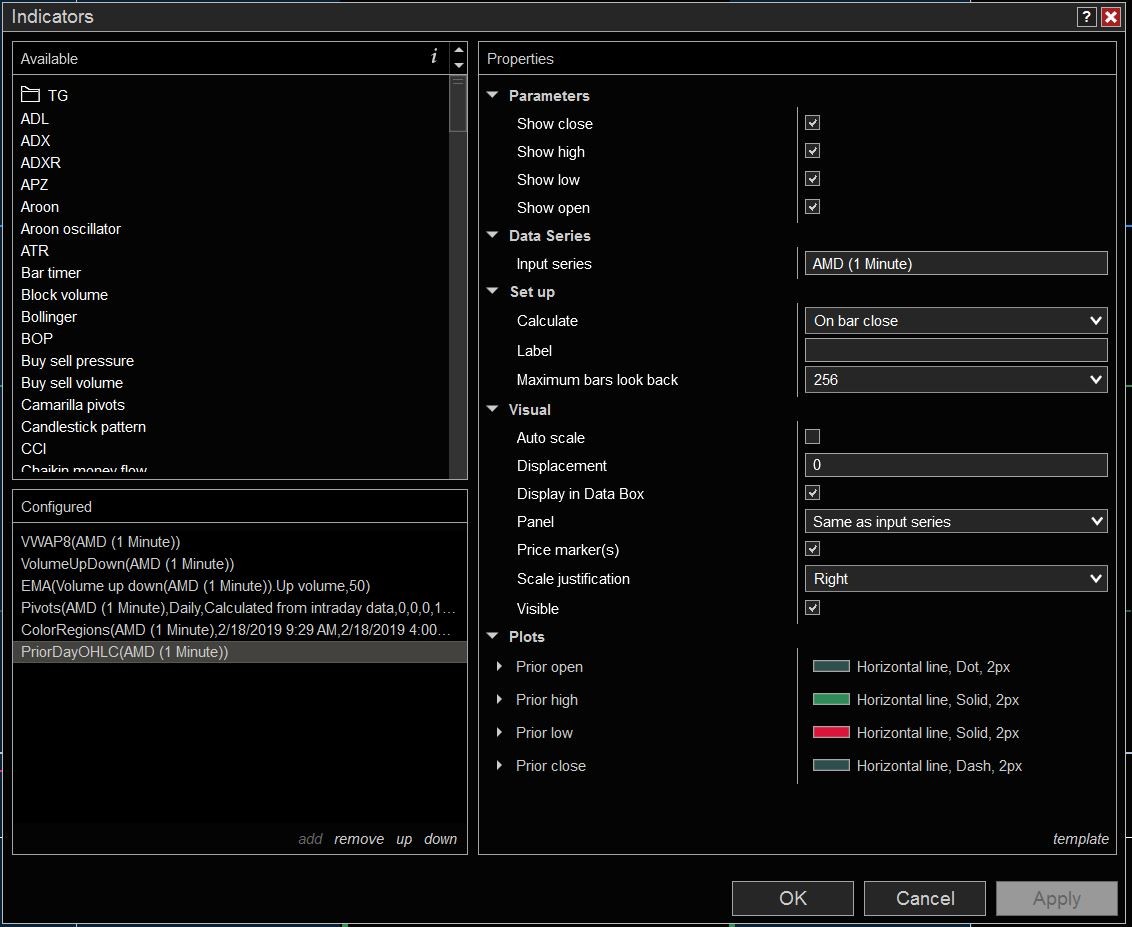Click the down arrow in Available header
The width and height of the screenshot is (1132, 927).
458,66
